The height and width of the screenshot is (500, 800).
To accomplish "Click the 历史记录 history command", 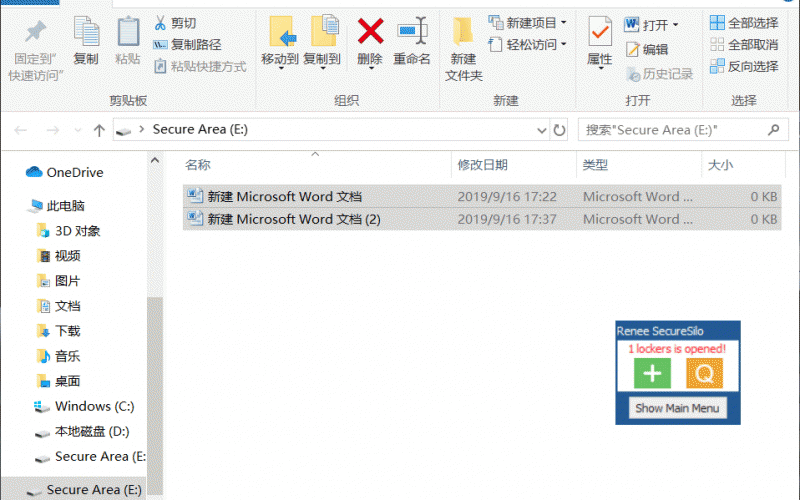I will [659, 74].
